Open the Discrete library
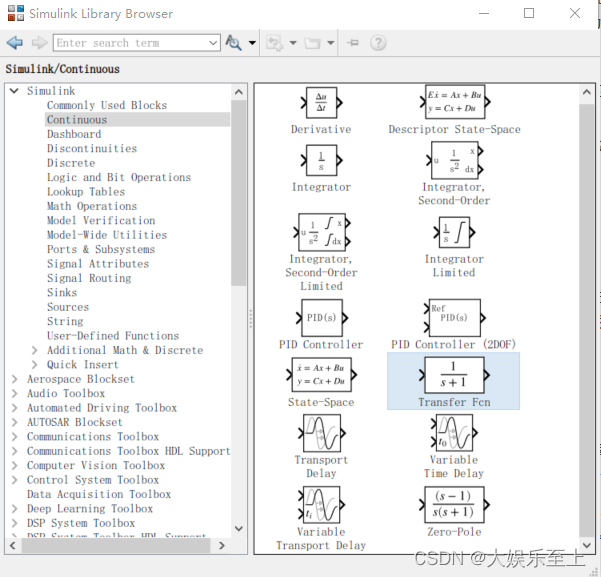Image resolution: width=601 pixels, height=577 pixels. click(71, 163)
